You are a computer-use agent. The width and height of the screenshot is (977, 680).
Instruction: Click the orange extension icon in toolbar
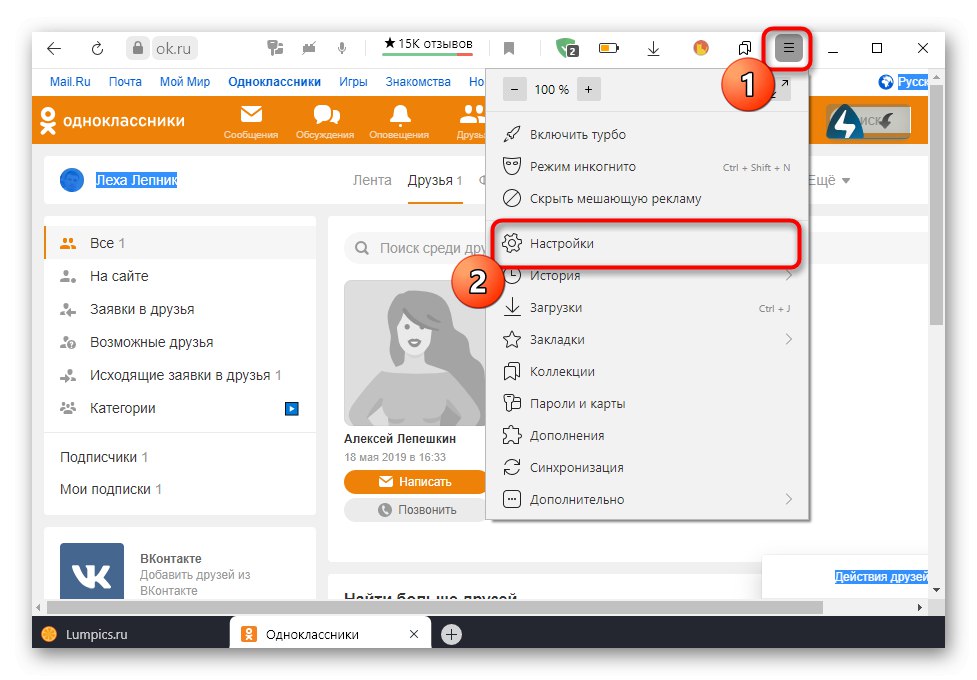701,48
